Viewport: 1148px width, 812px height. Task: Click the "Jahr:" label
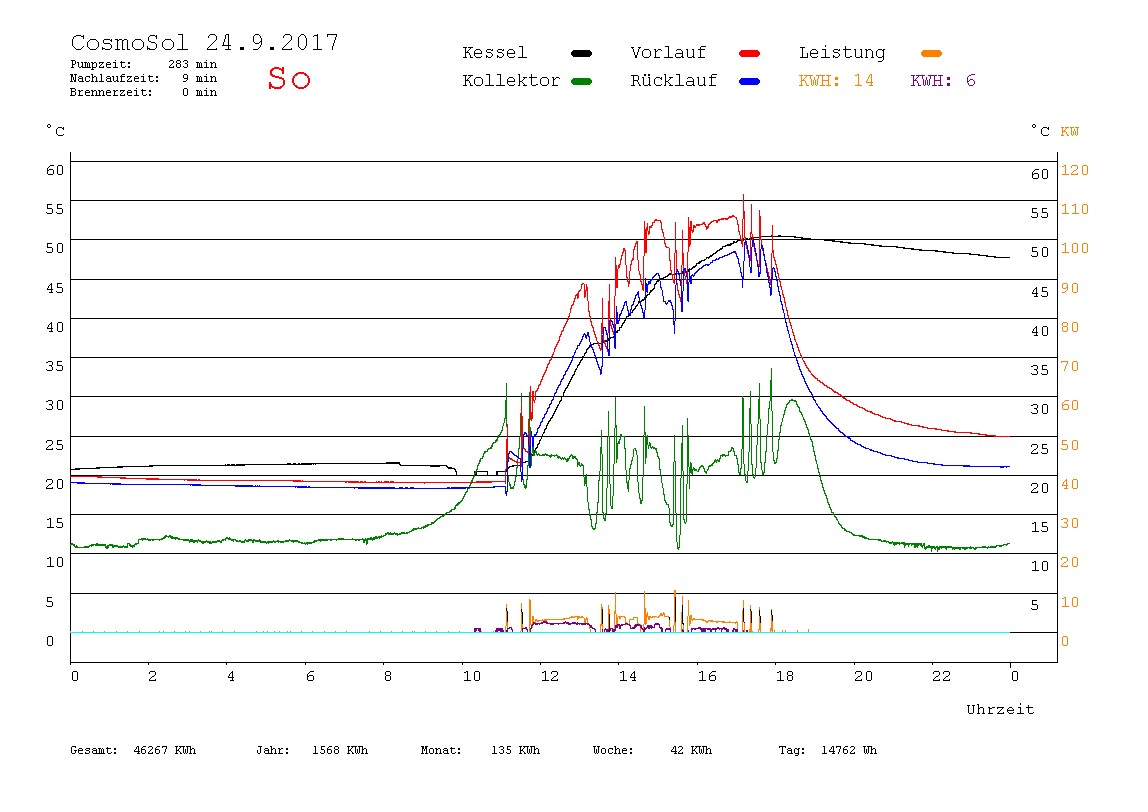pyautogui.click(x=272, y=750)
